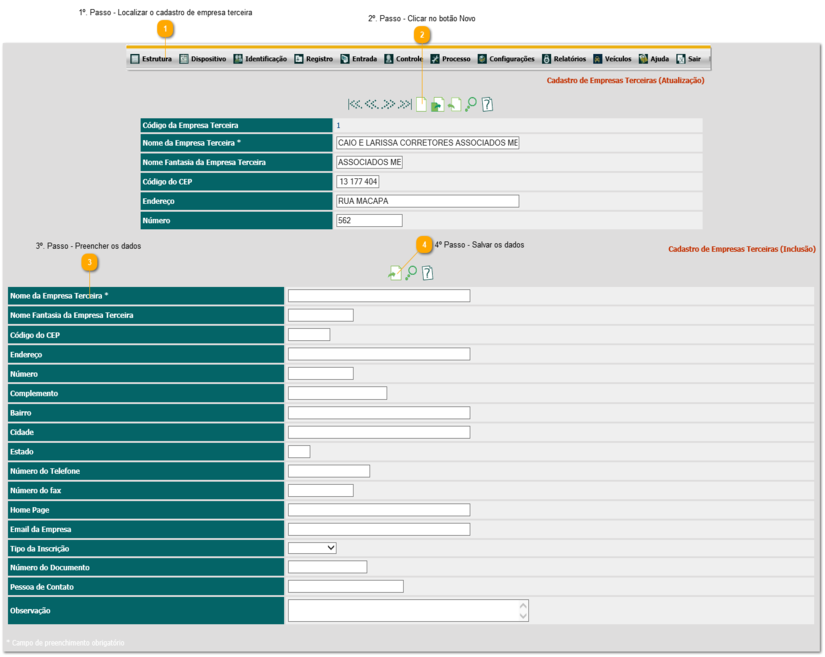The width and height of the screenshot is (825, 657).
Task: Click the previous record navigation arrow
Action: click(x=371, y=104)
